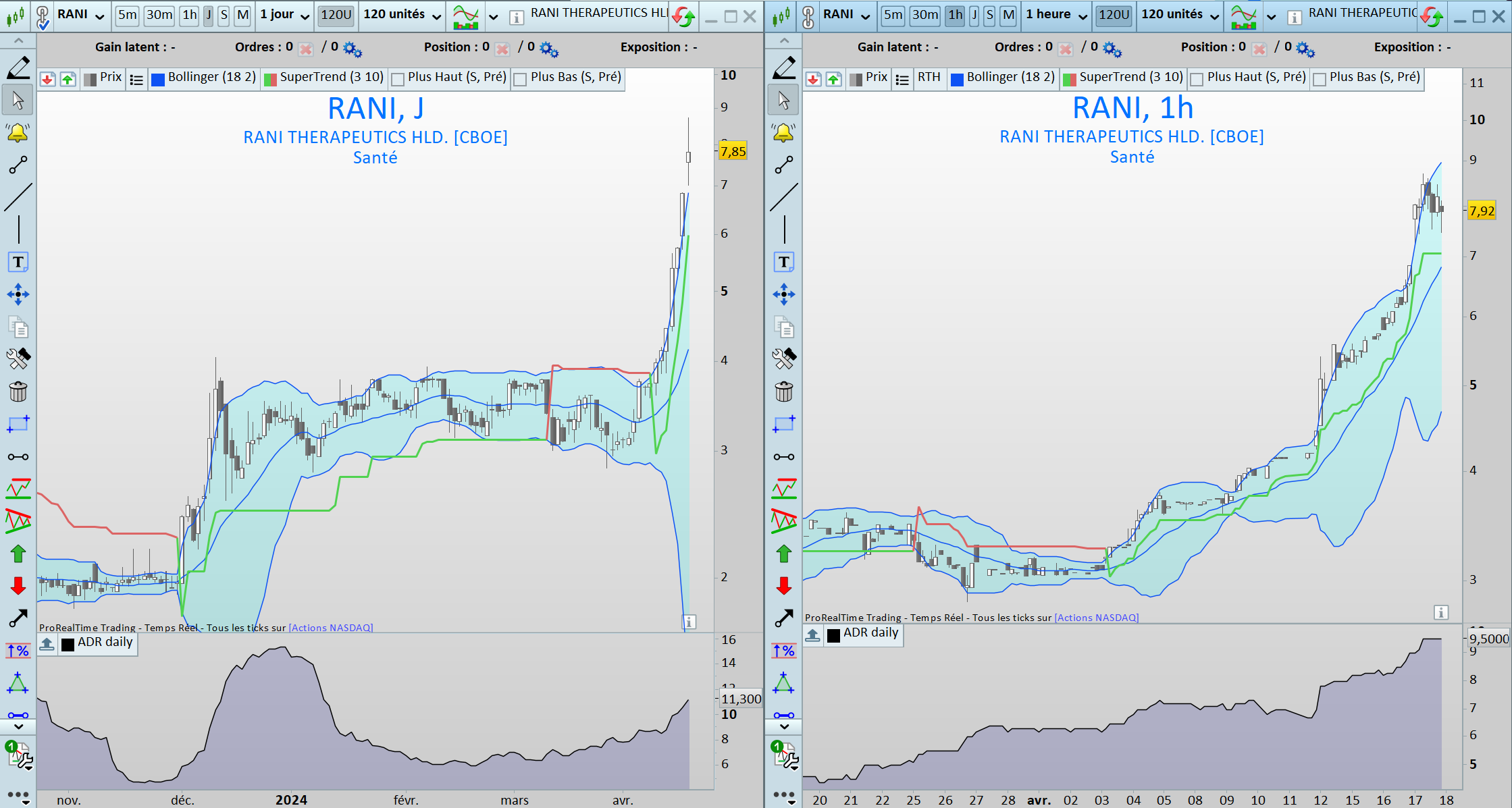Click the RTH button on hourly chart
The height and width of the screenshot is (808, 1512).
[929, 78]
